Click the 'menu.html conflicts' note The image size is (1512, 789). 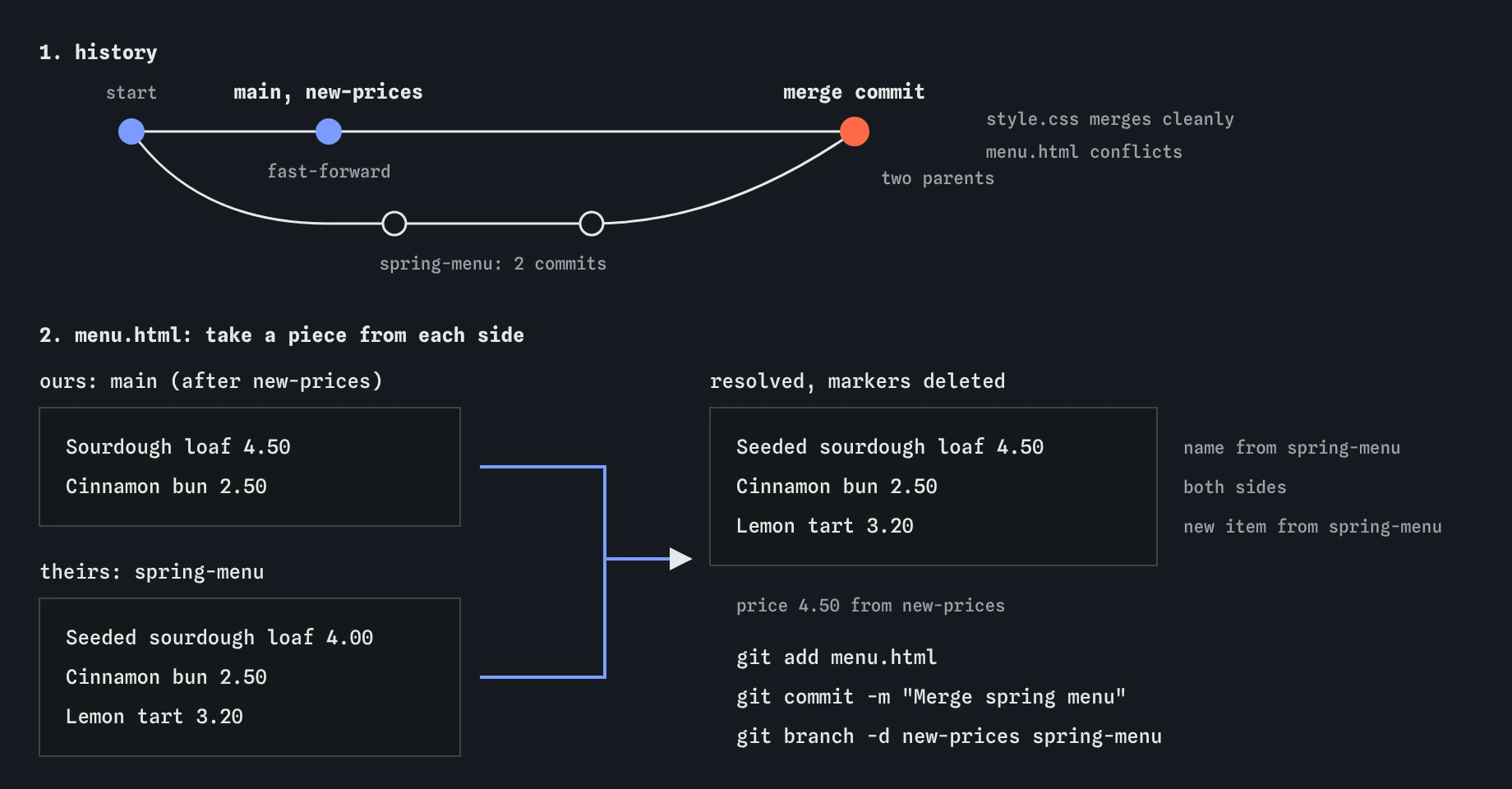1084,152
